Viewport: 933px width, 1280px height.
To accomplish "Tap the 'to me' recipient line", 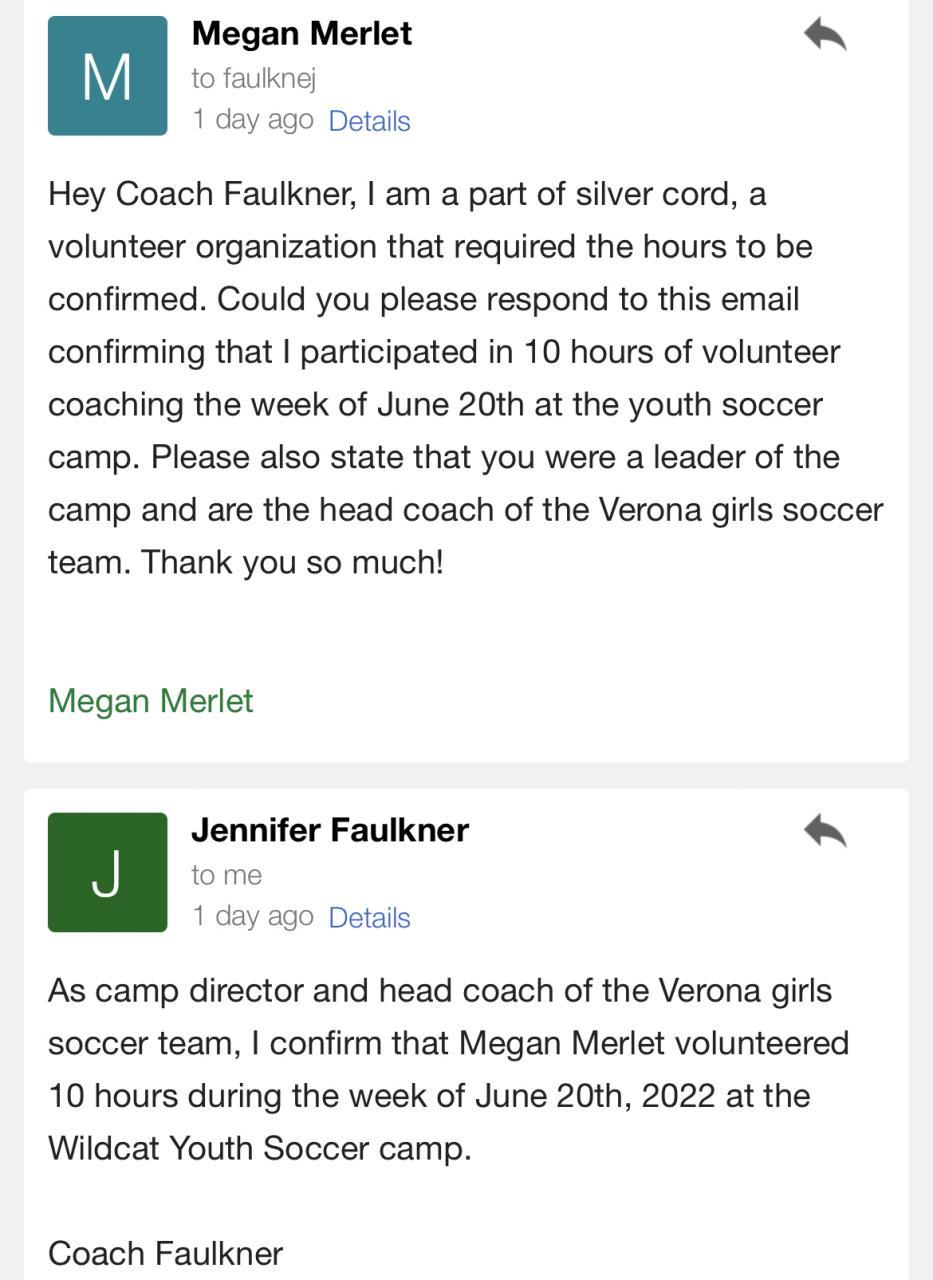I will [x=226, y=875].
